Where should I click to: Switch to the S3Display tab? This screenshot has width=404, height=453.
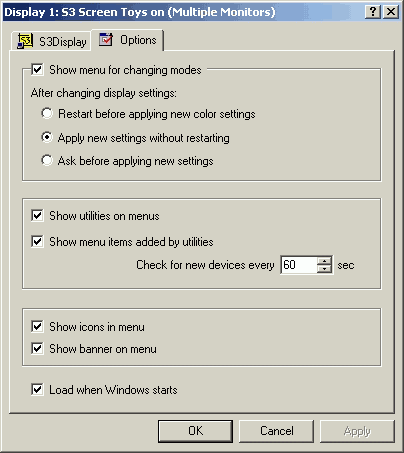click(x=51, y=41)
